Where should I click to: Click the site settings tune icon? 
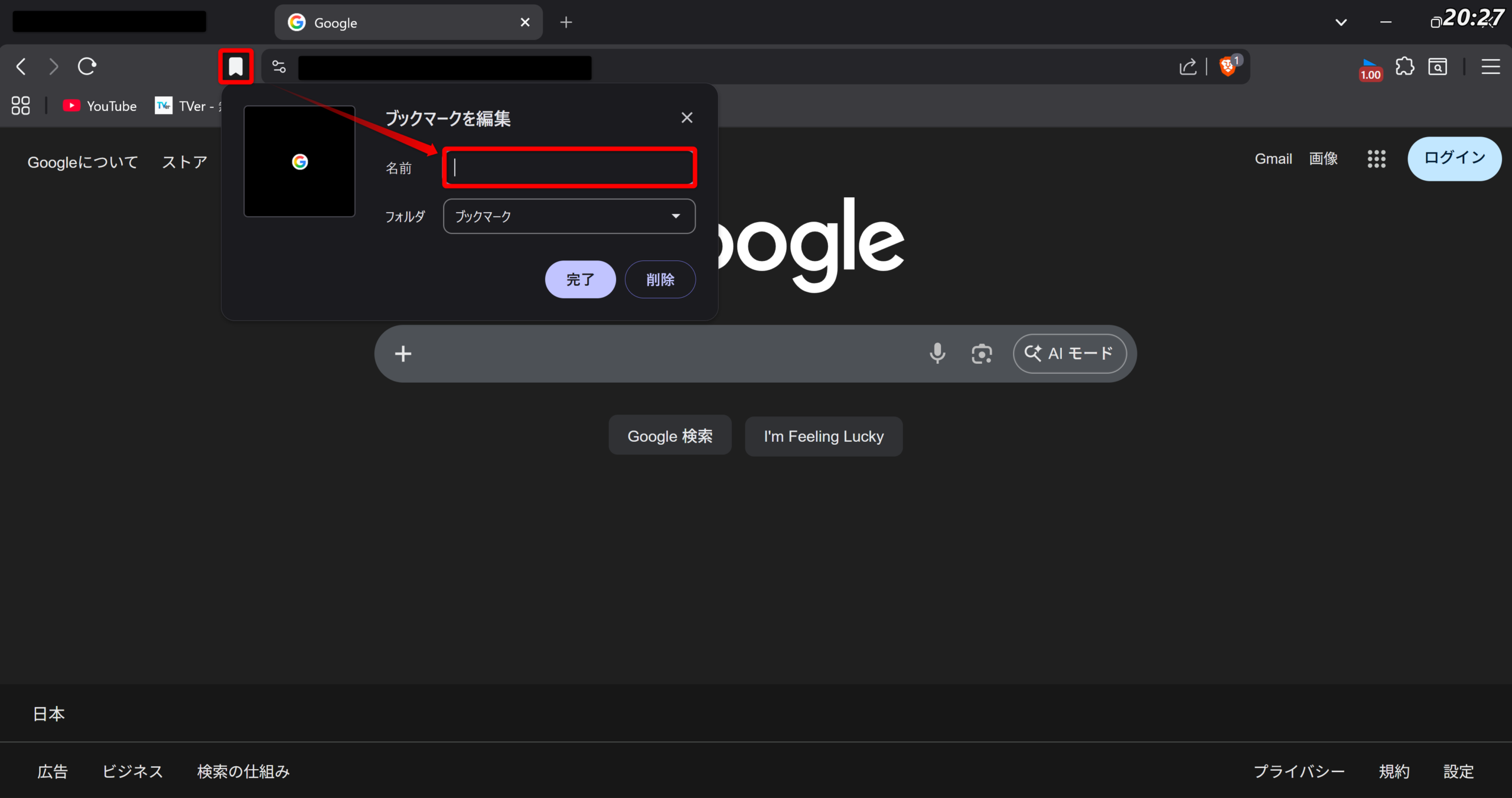point(279,67)
